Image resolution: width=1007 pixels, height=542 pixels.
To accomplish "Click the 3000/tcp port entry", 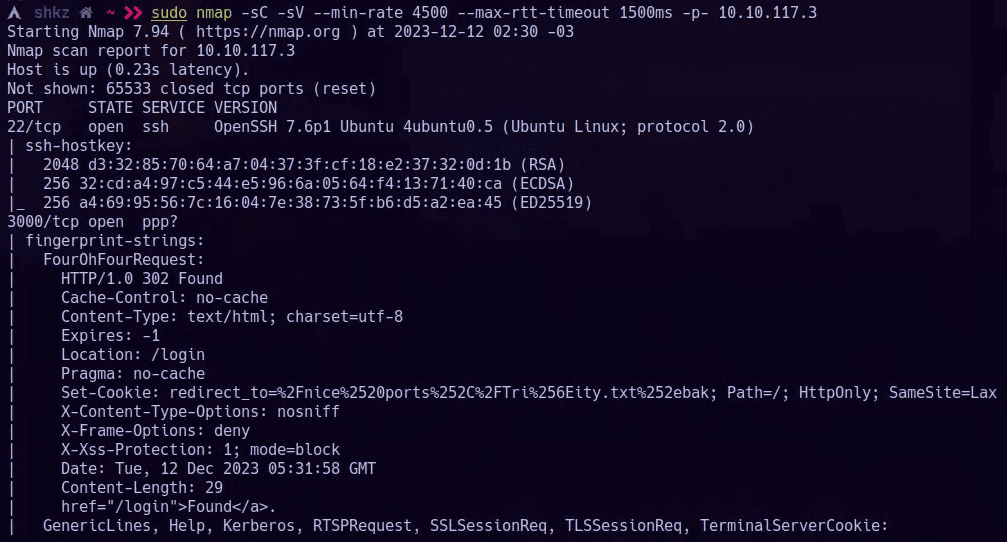I will point(42,222).
